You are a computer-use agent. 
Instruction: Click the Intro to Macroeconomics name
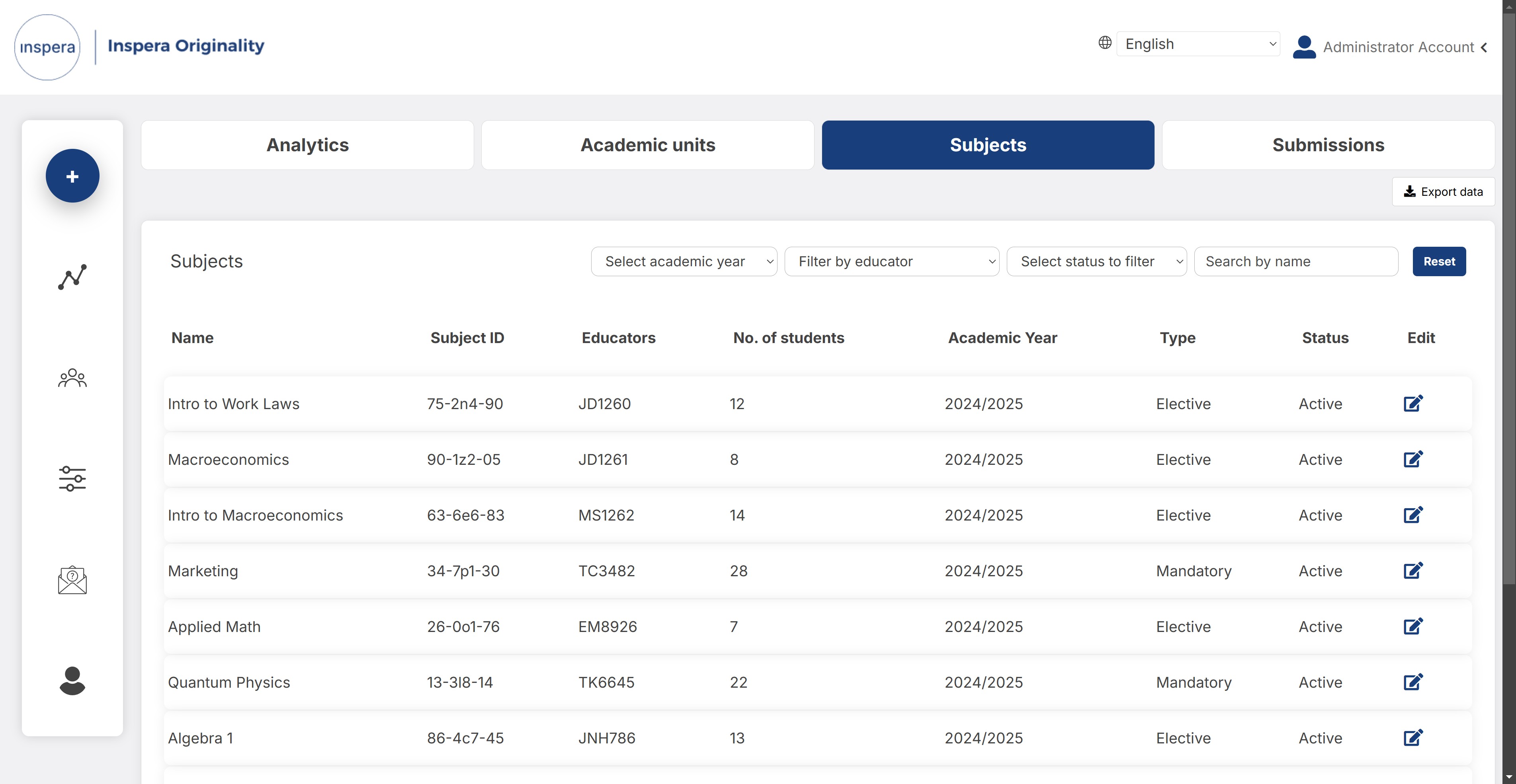[x=256, y=515]
